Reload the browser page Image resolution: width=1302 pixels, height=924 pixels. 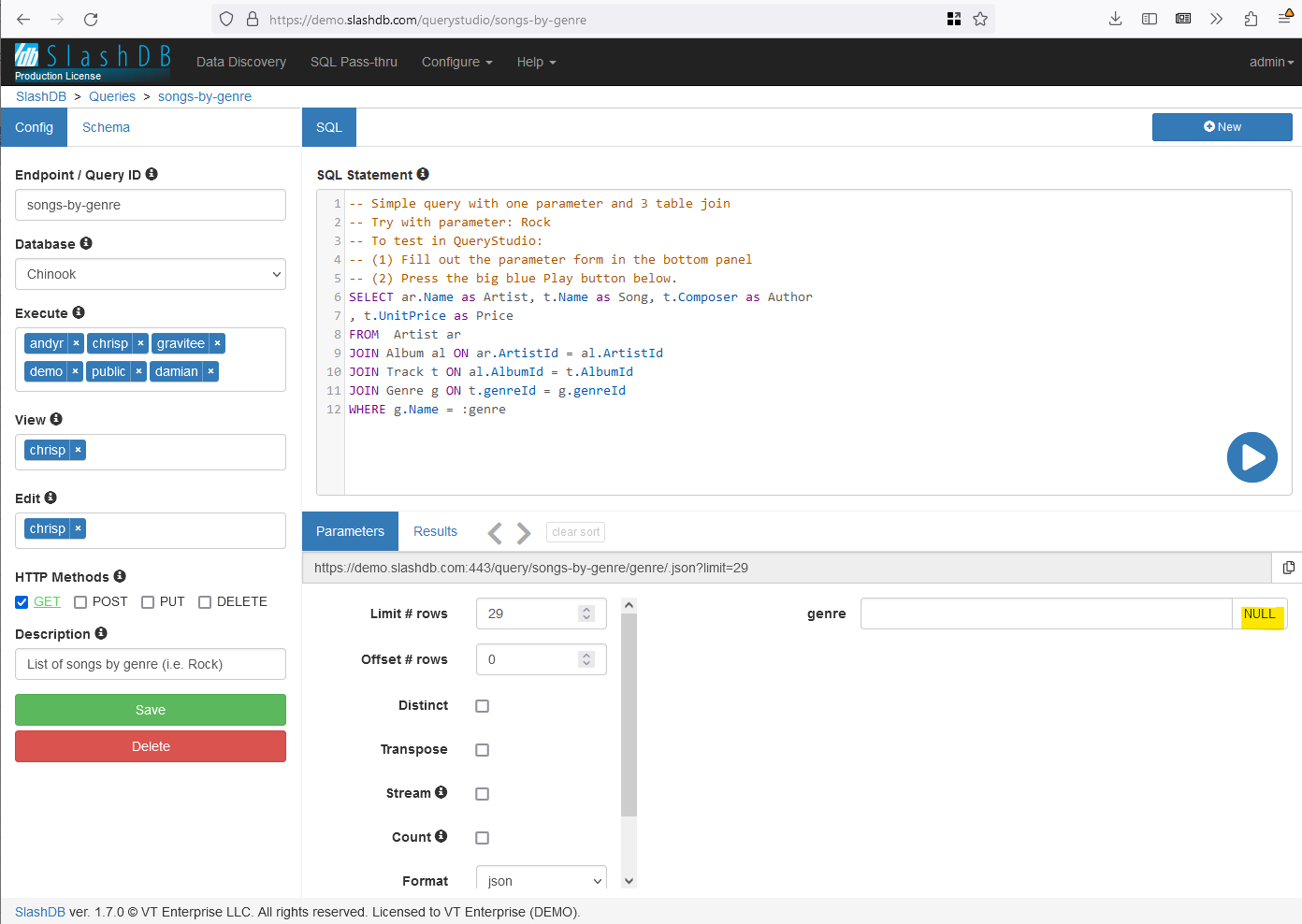[91, 20]
